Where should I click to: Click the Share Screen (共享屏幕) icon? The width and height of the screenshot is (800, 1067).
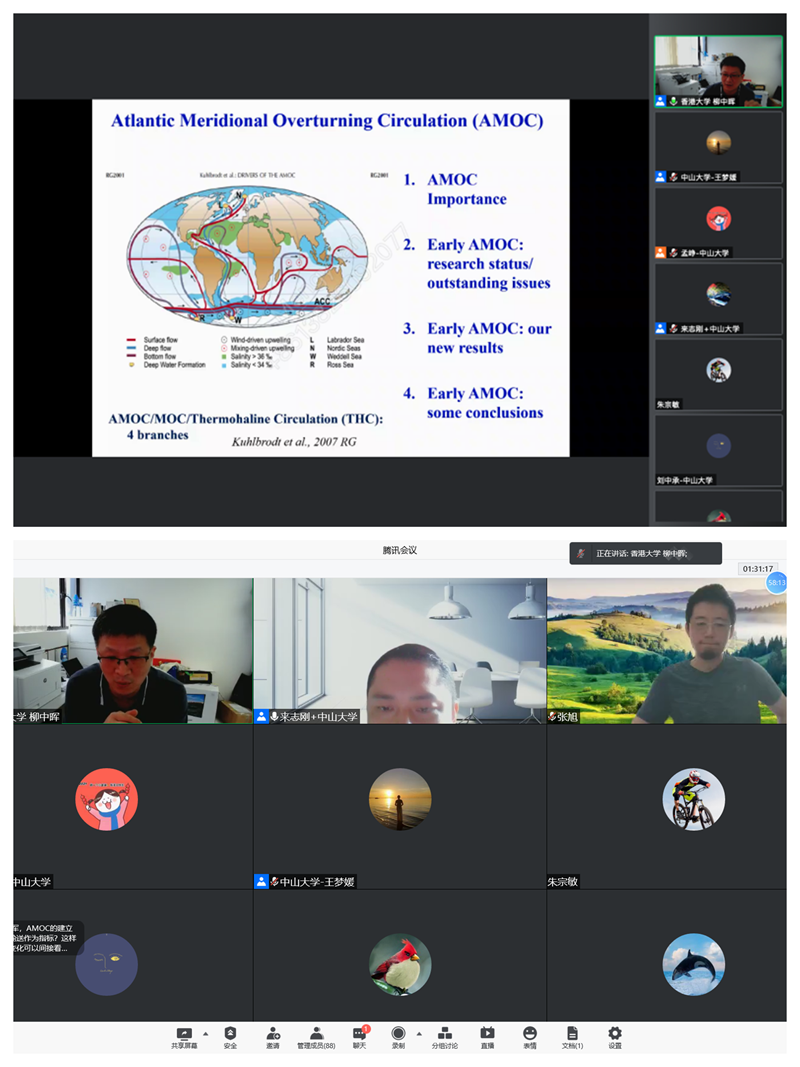point(184,1034)
